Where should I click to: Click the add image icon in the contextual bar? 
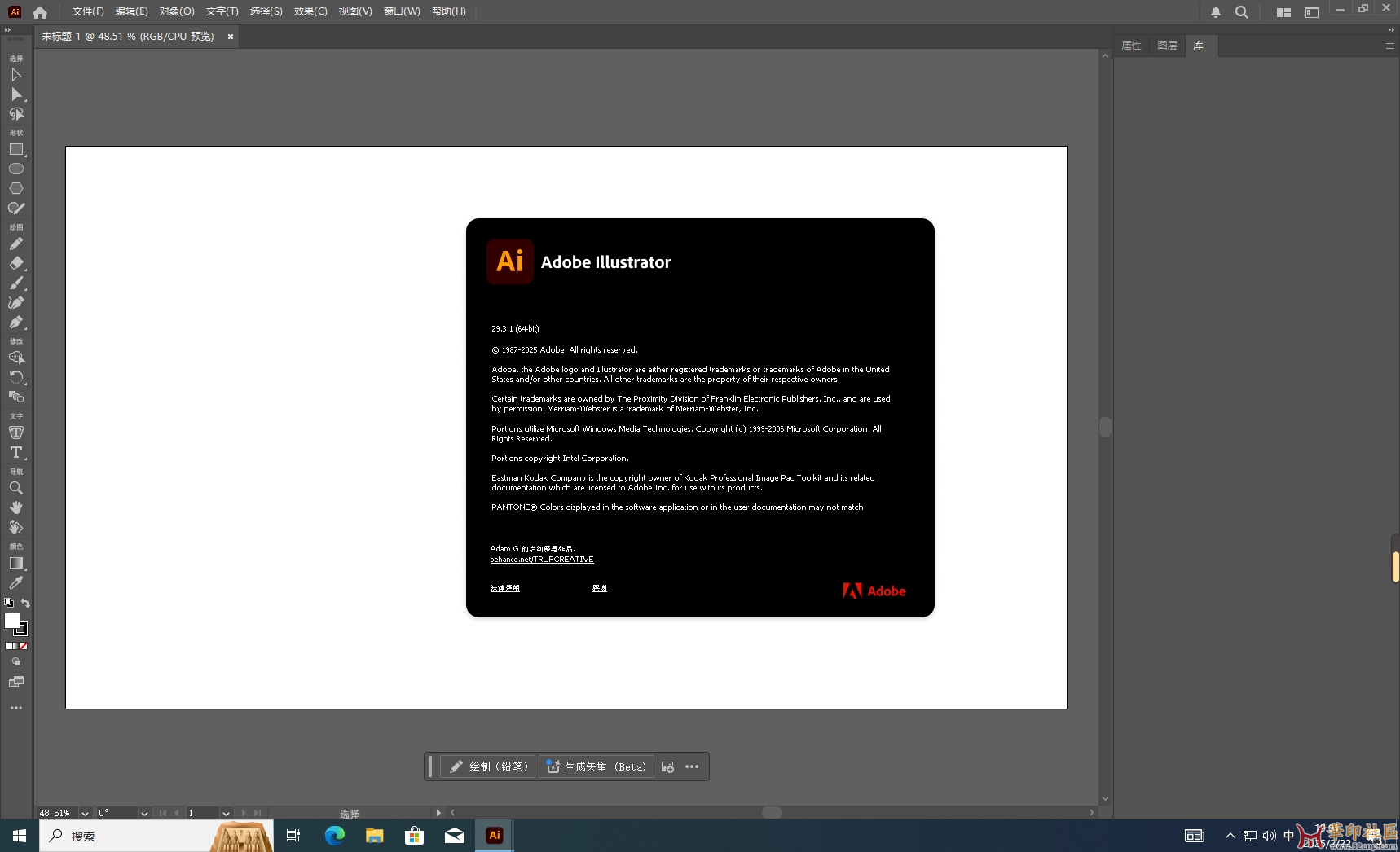(667, 766)
